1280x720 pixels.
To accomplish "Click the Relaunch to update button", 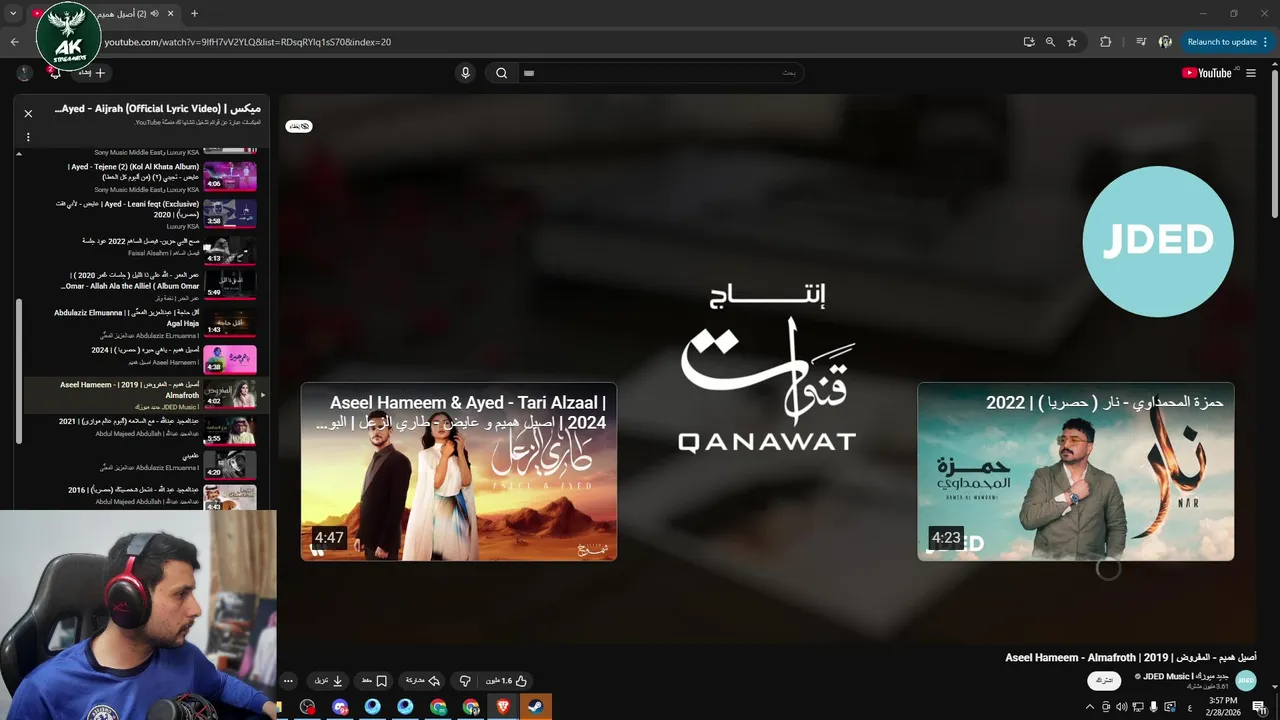I will (x=1228, y=42).
